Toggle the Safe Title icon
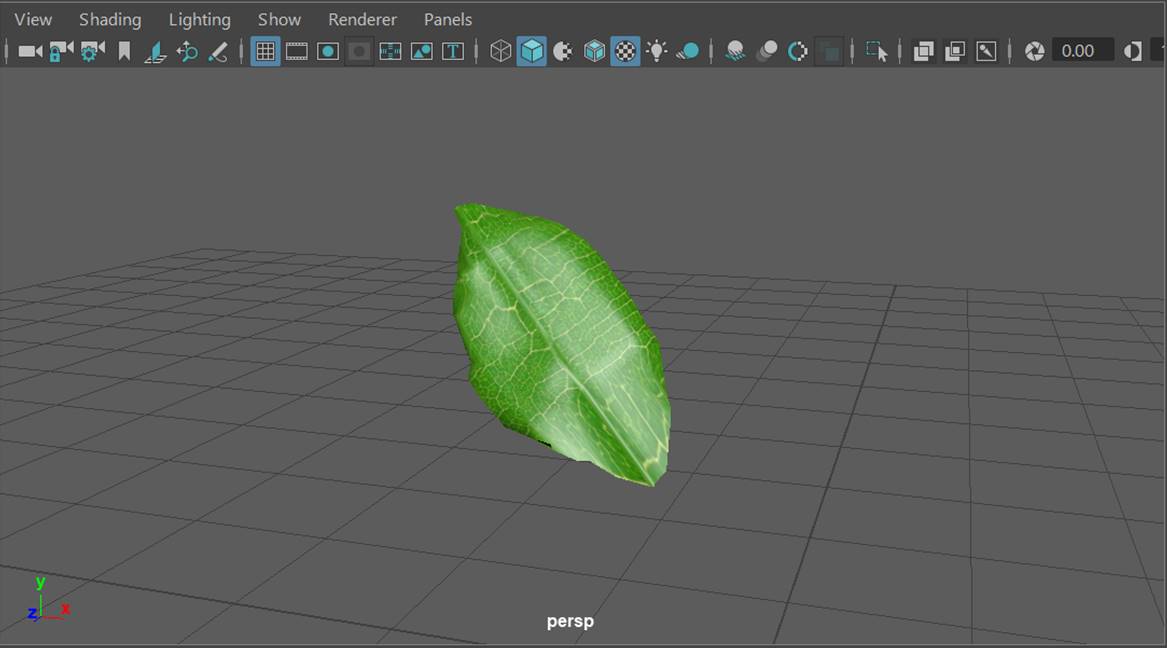 [x=453, y=51]
